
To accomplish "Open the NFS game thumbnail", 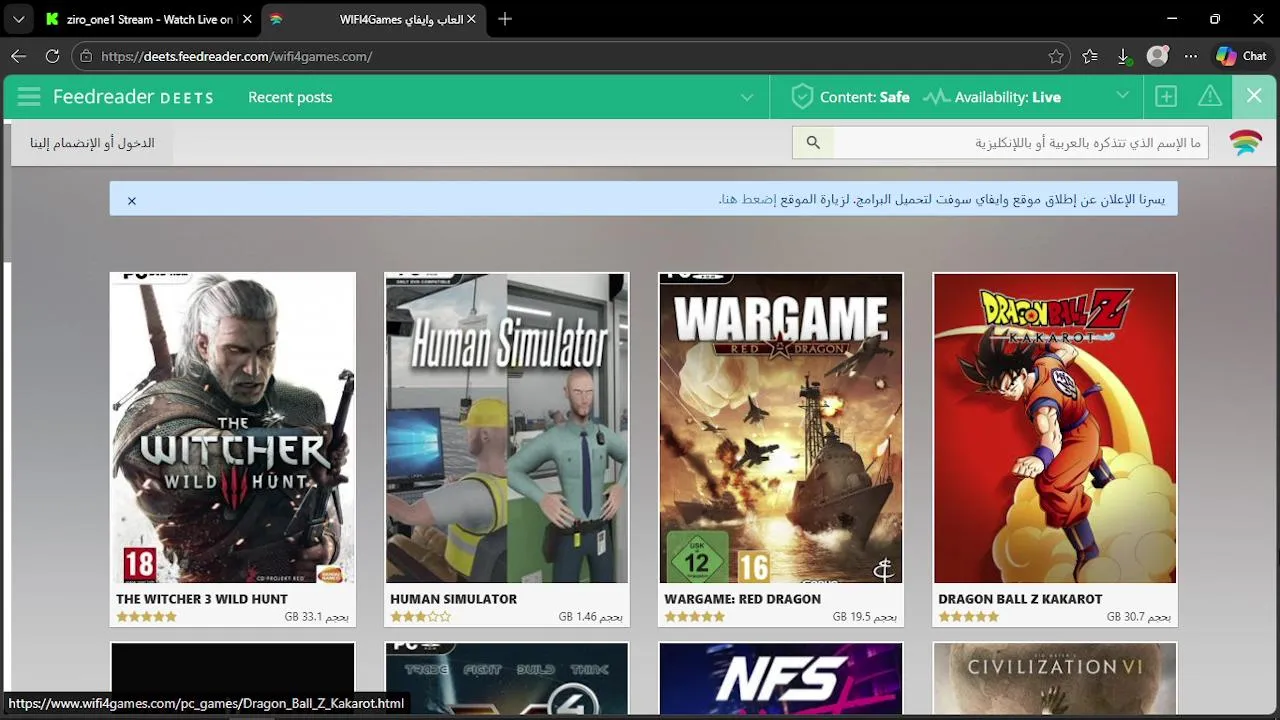I will 781,679.
